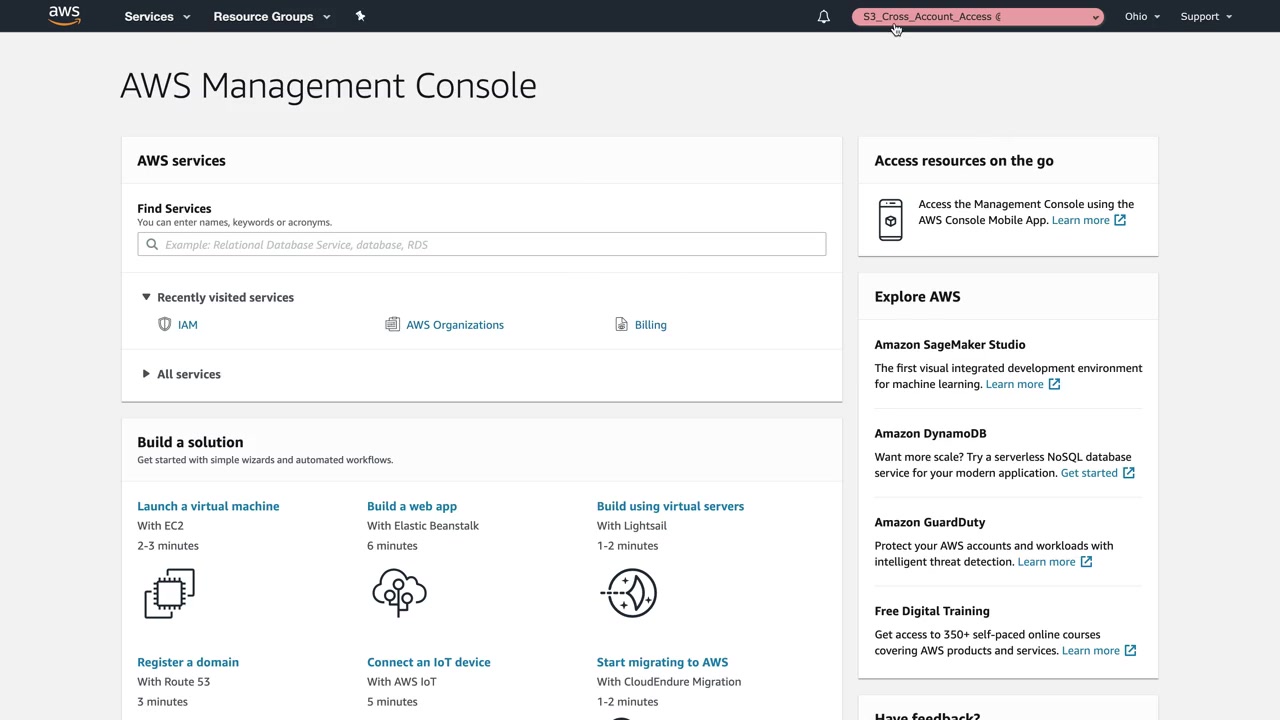Expand the All services section
Viewport: 1280px width, 720px height.
(188, 374)
